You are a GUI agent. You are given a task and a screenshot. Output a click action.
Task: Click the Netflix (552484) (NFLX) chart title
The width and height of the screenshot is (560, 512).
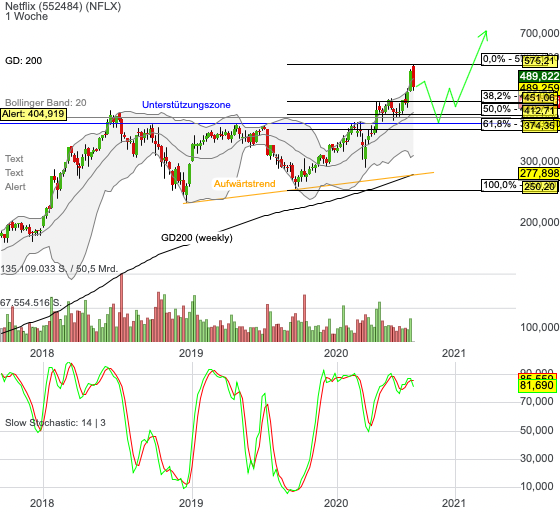pos(63,6)
